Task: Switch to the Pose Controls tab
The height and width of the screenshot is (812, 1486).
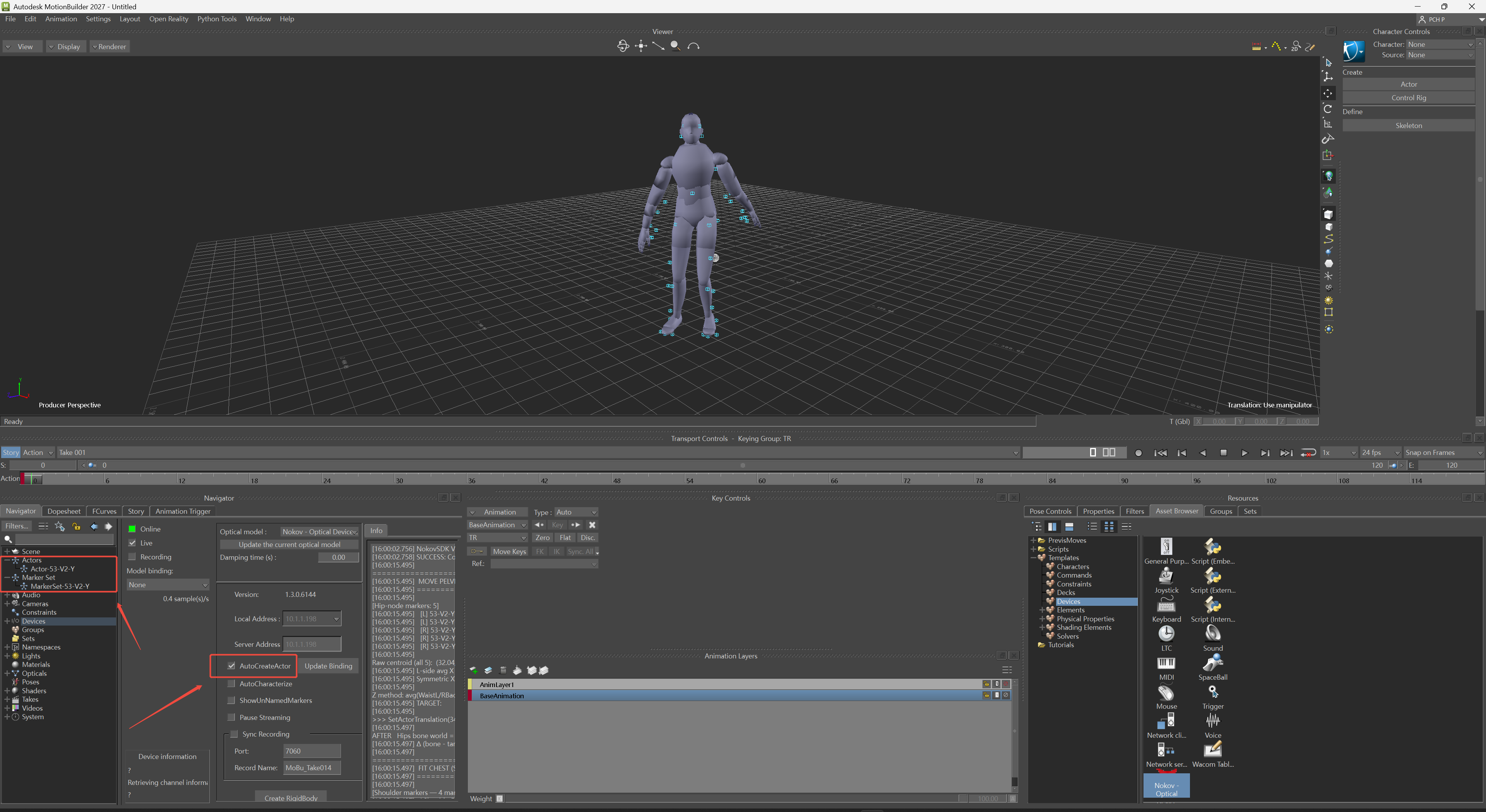Action: tap(1050, 511)
